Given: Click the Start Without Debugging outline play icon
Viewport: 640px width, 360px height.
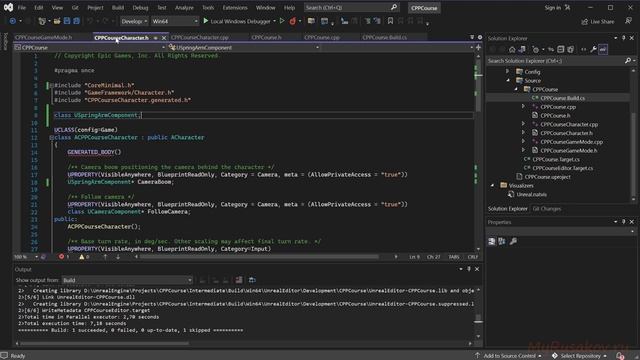Looking at the screenshot, I should 282,21.
